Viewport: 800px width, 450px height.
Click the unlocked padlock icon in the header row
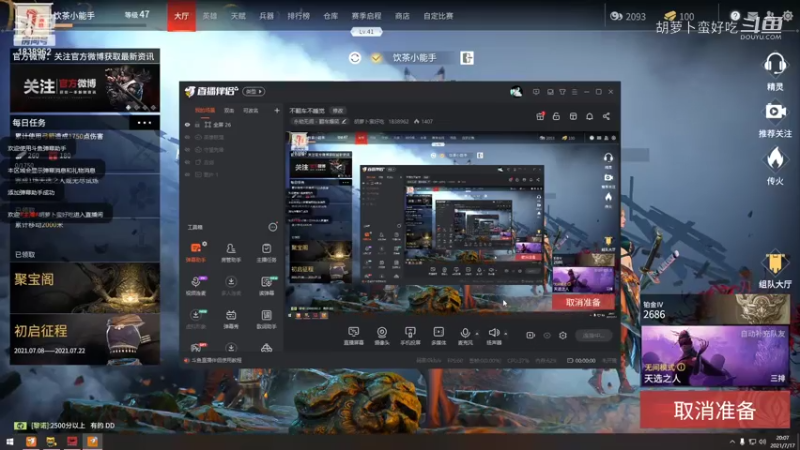(x=556, y=116)
